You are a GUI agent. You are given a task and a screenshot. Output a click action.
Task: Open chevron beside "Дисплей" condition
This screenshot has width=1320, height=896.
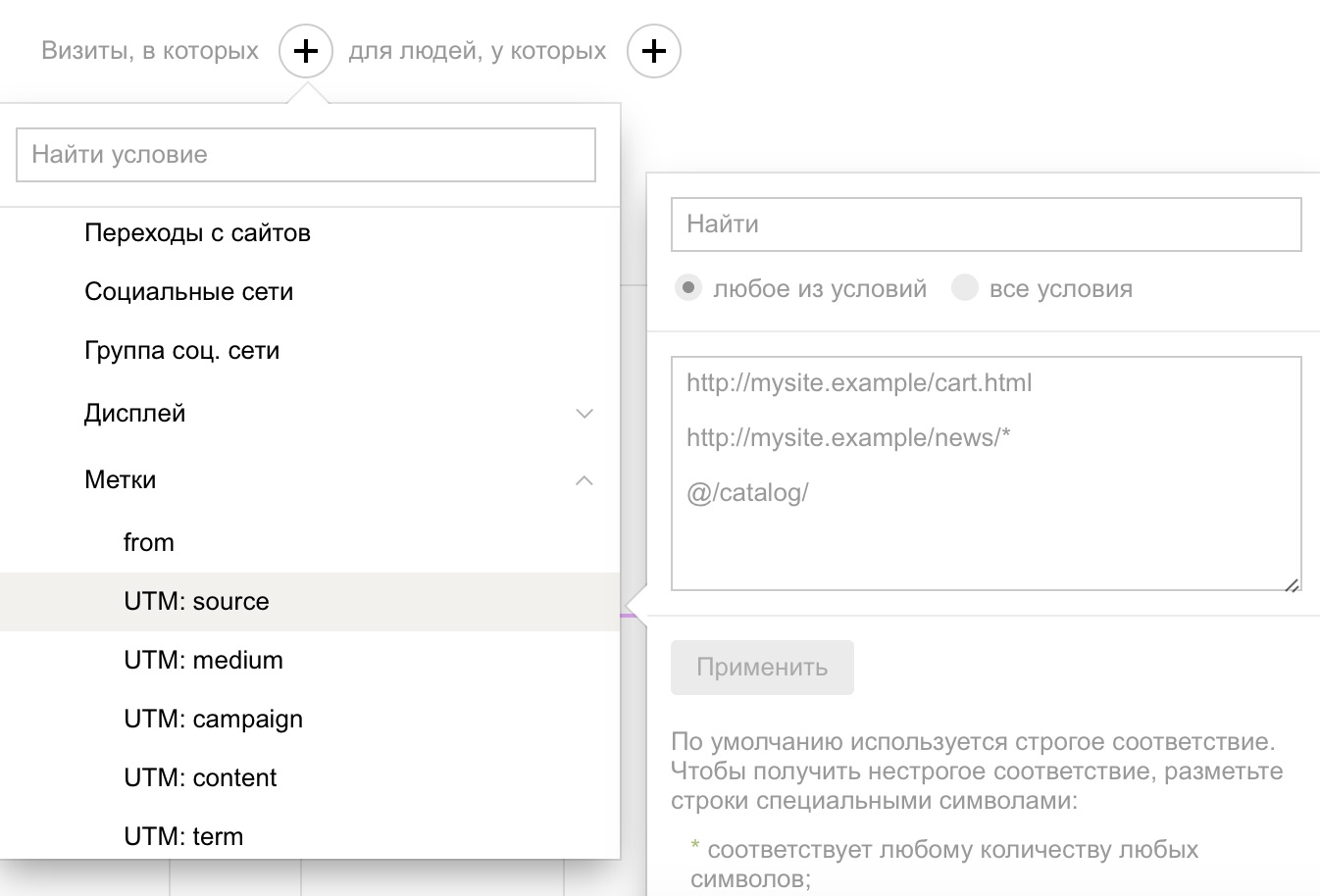(x=584, y=414)
